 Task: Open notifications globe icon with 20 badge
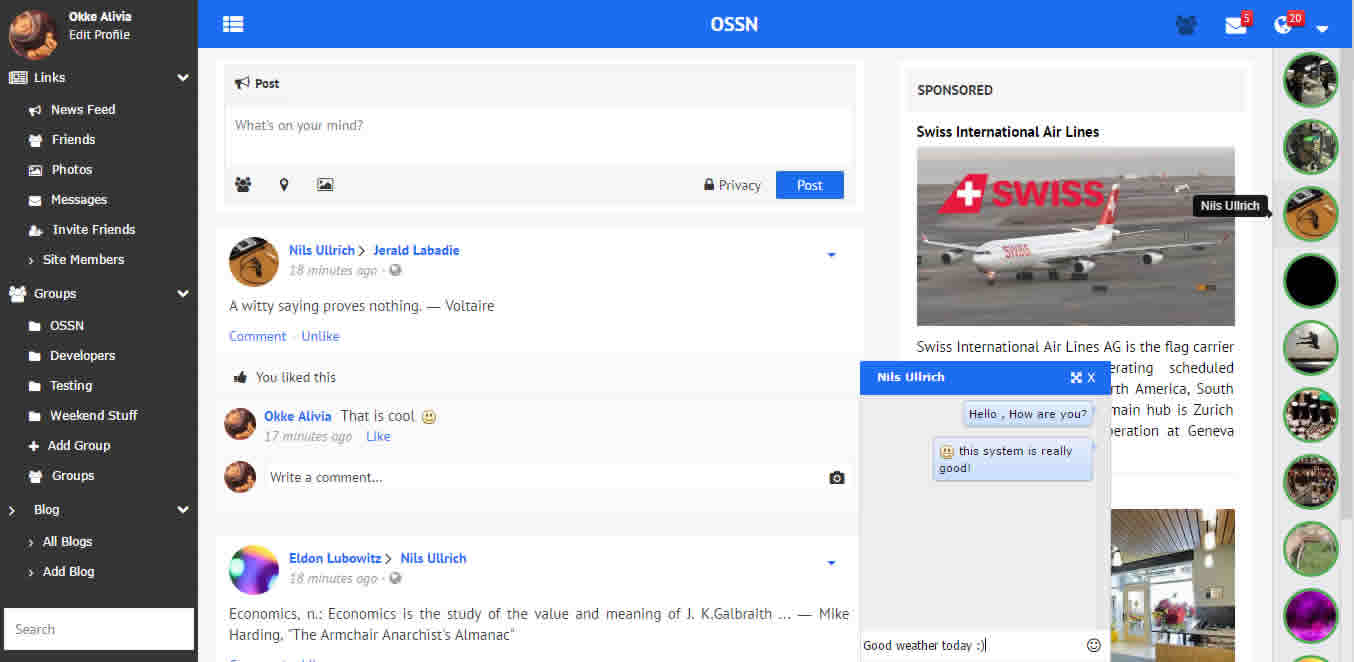[1284, 25]
